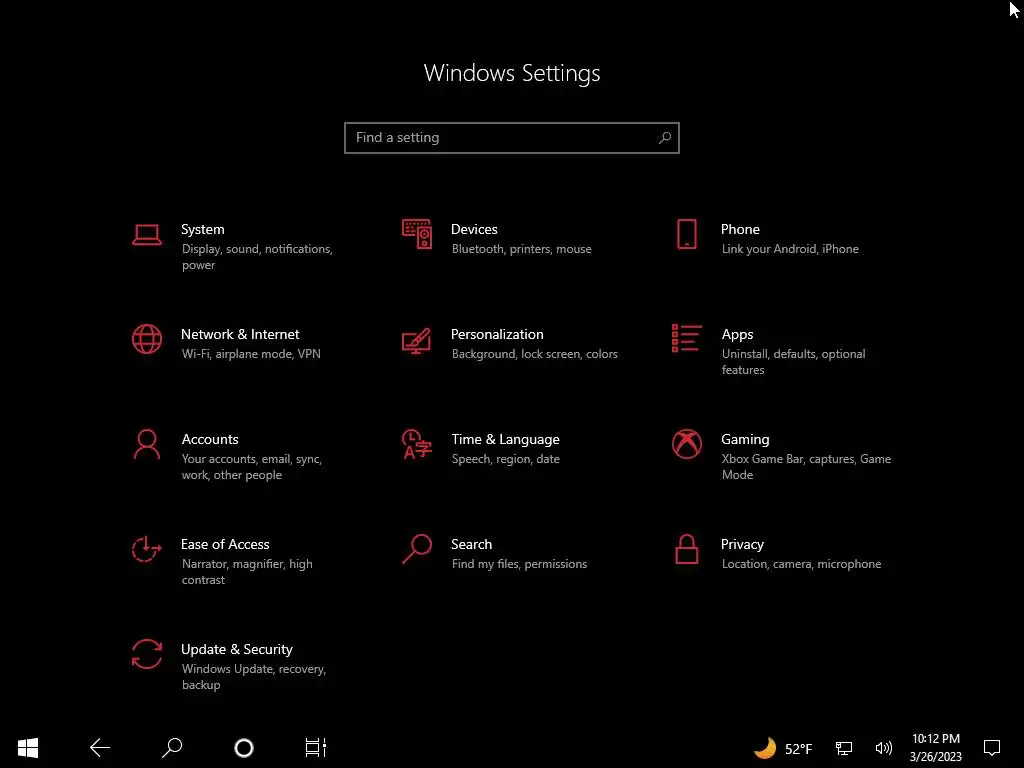Click the volume speaker tray icon

pyautogui.click(x=884, y=748)
